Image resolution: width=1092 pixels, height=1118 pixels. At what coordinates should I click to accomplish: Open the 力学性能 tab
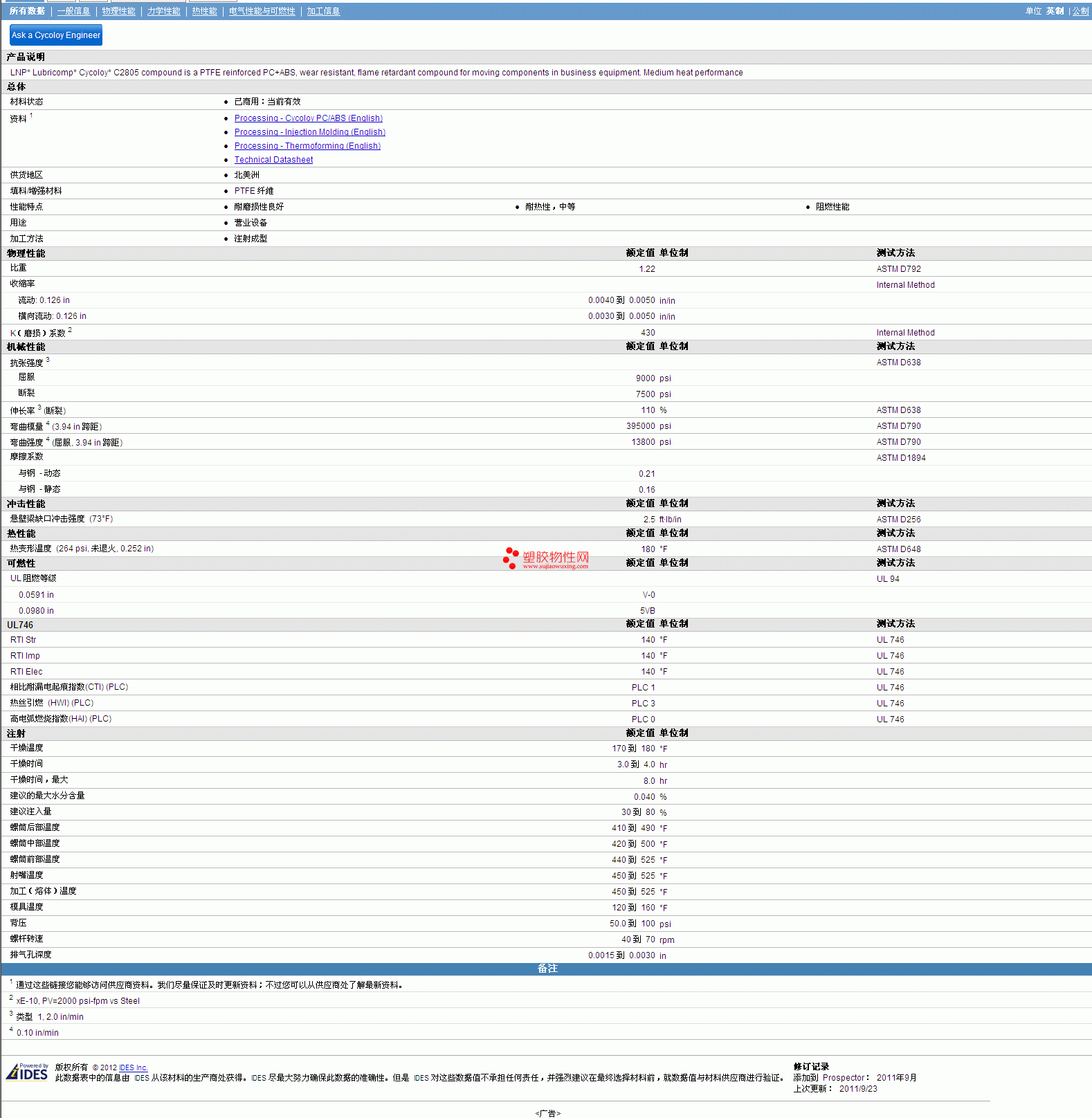[x=163, y=11]
